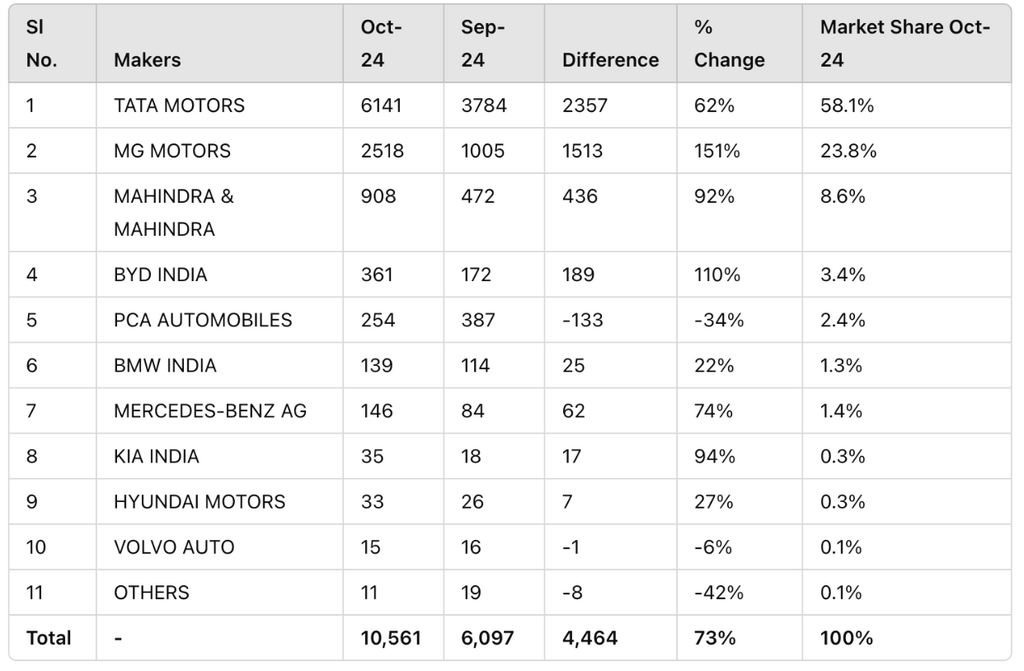Select the VOLVO AUTO cell

point(174,547)
